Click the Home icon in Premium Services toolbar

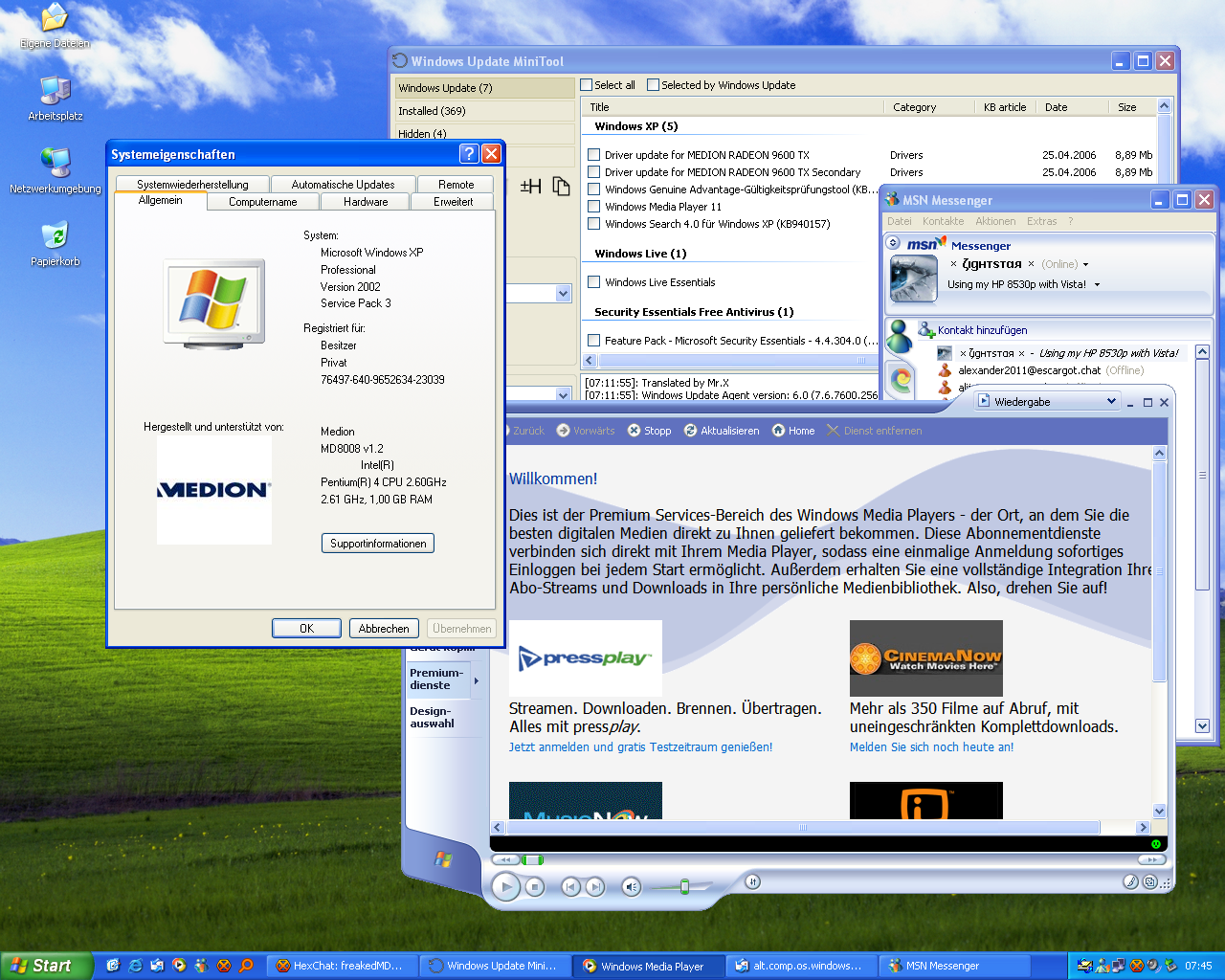click(779, 431)
